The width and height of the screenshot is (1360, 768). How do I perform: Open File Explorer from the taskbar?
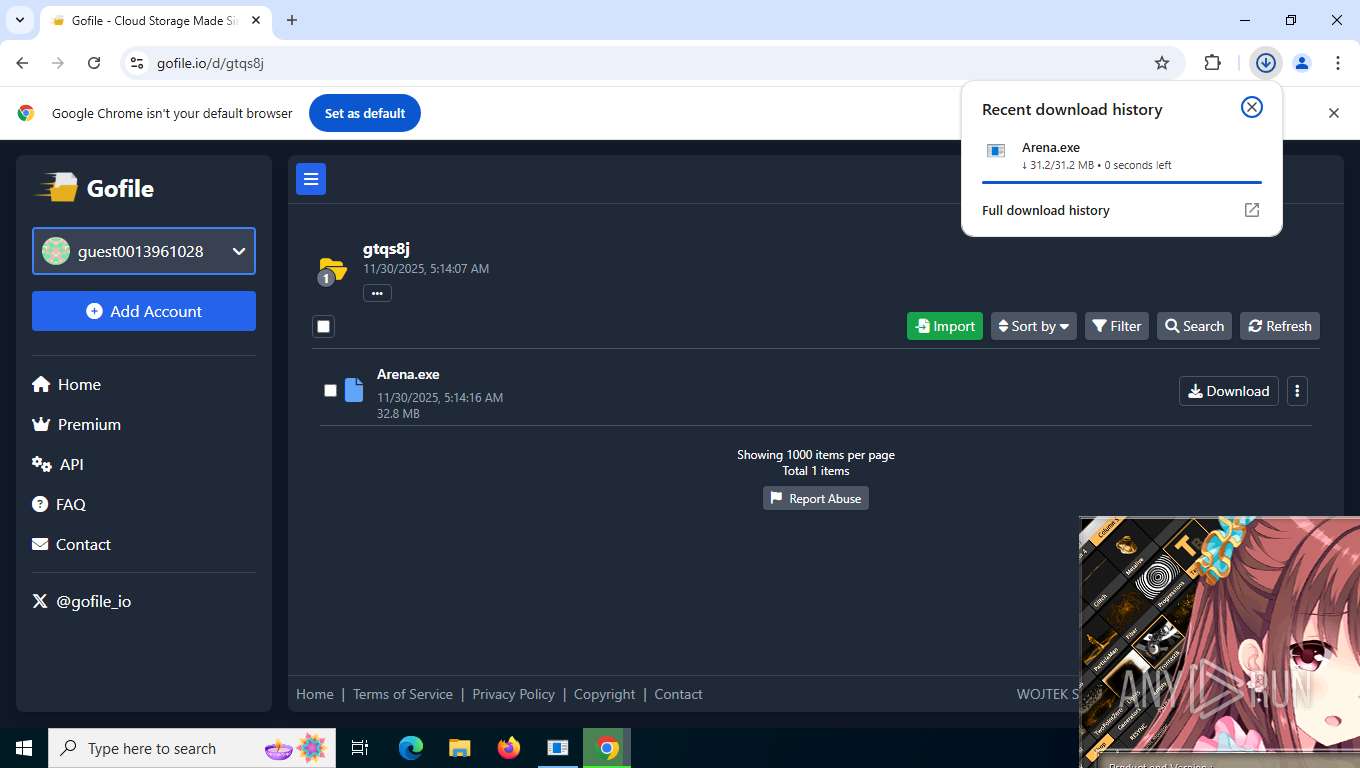[460, 748]
